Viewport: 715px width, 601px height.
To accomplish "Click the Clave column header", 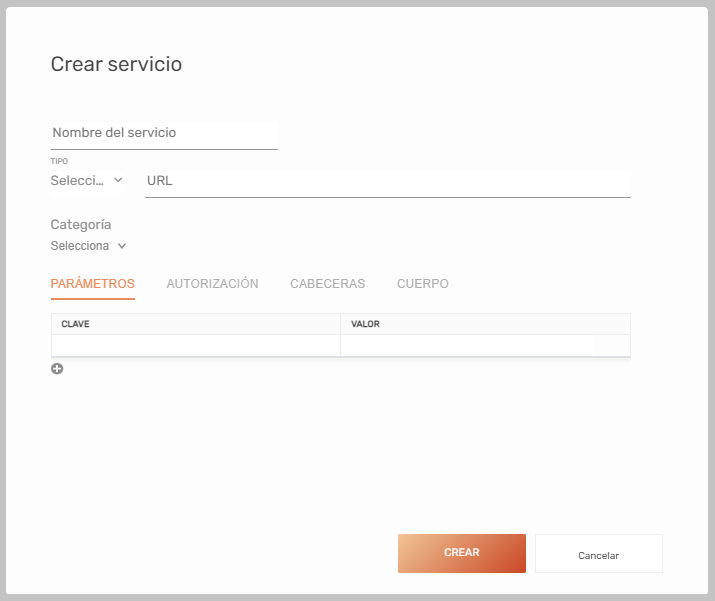I will point(196,324).
